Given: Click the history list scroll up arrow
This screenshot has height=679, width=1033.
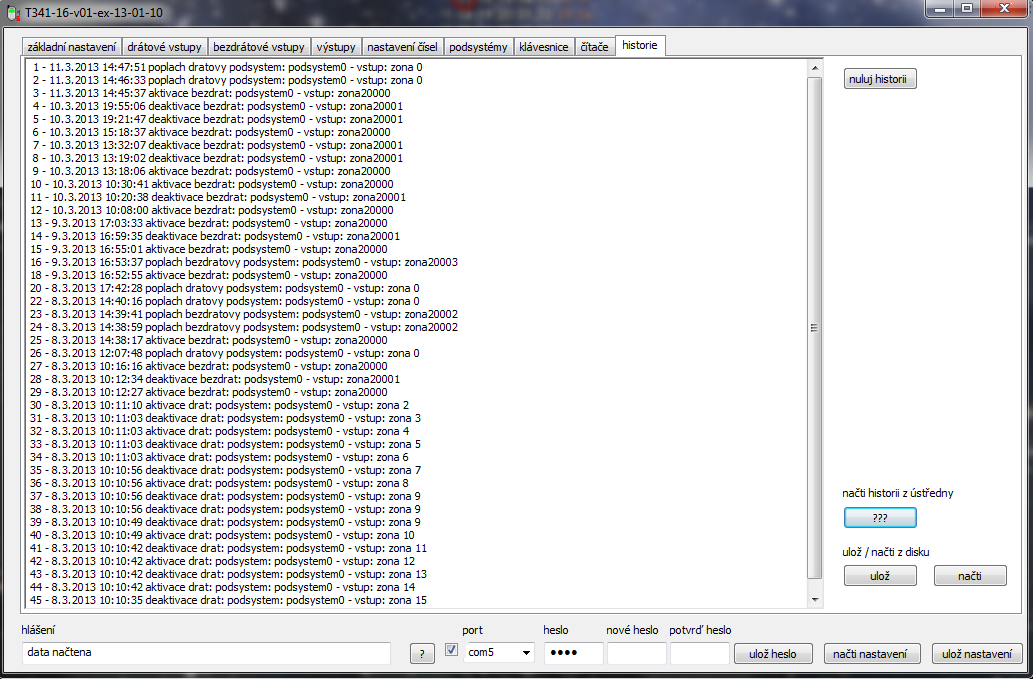Looking at the screenshot, I should click(815, 68).
